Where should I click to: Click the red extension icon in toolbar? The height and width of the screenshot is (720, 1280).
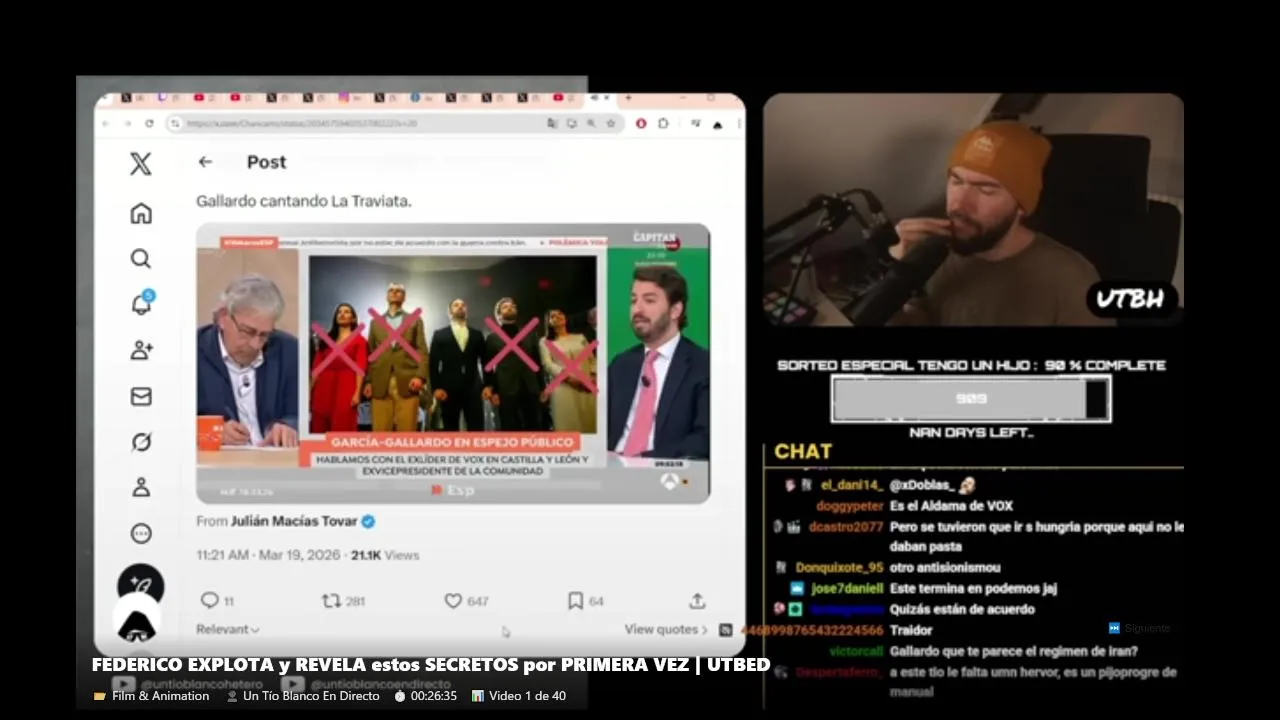coord(641,123)
